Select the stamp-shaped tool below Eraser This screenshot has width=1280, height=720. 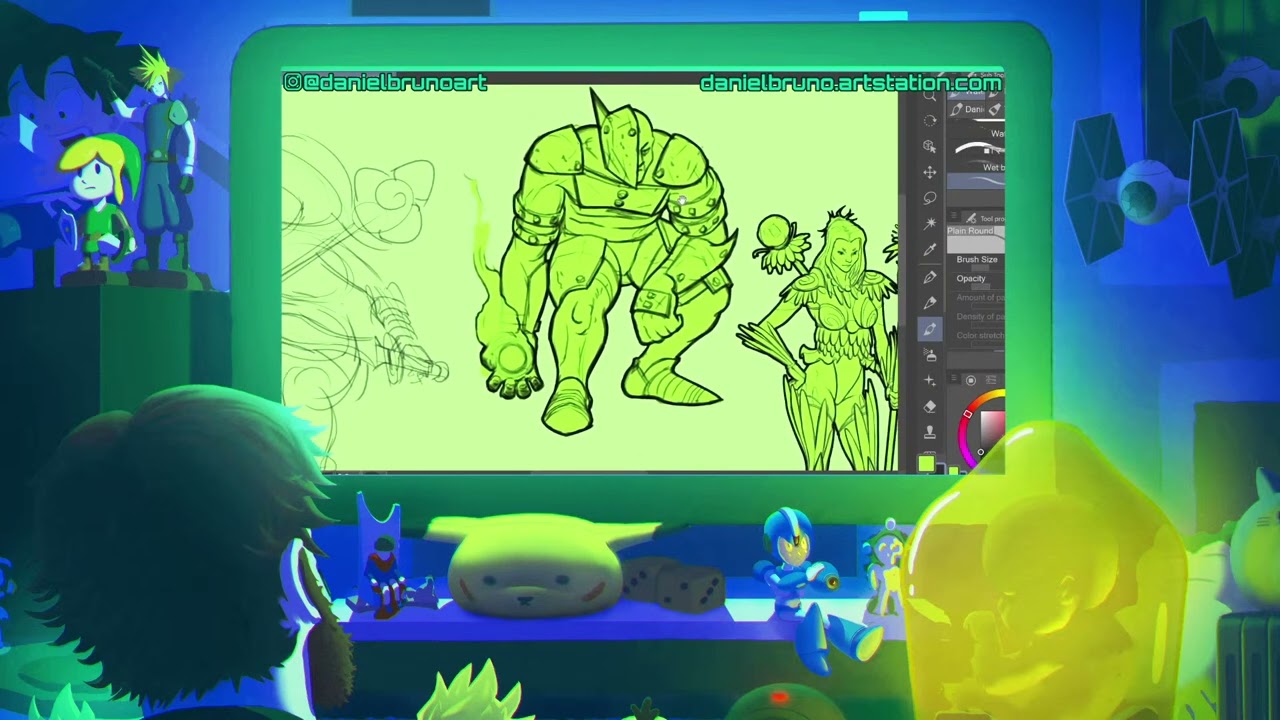coord(930,432)
